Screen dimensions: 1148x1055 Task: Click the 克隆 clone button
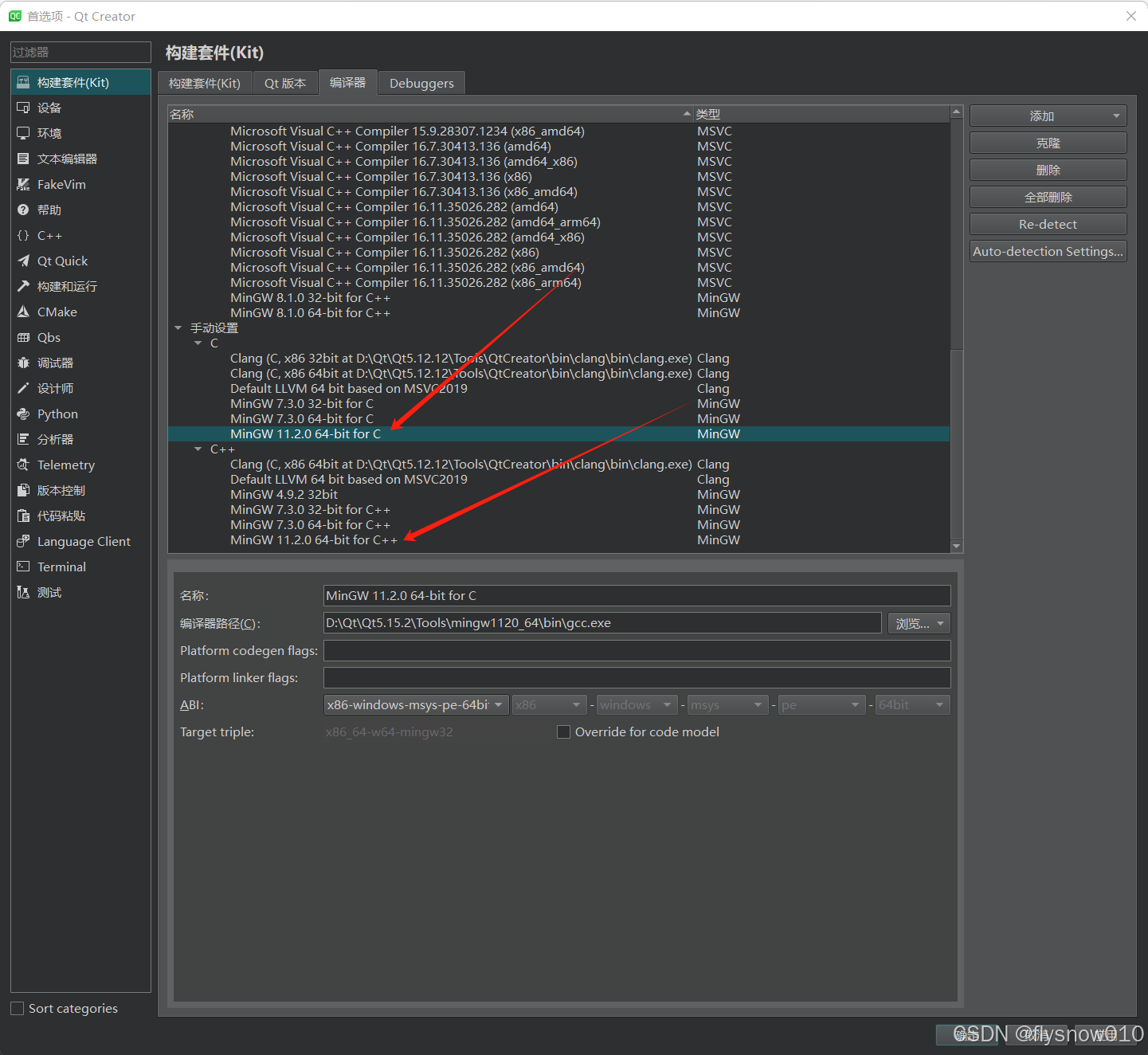[x=1048, y=143]
